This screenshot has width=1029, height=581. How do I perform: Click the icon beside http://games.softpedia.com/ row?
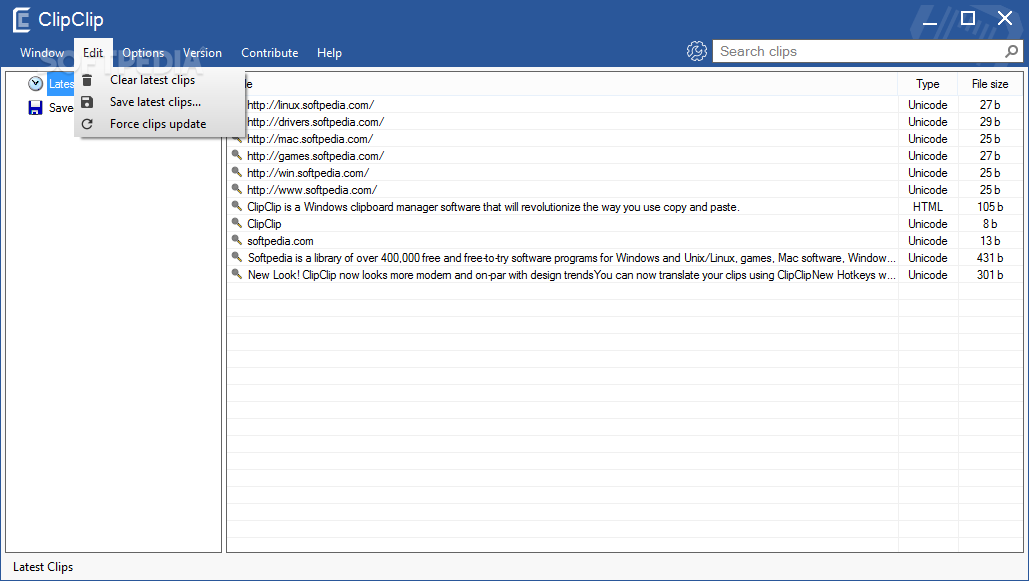(x=237, y=155)
